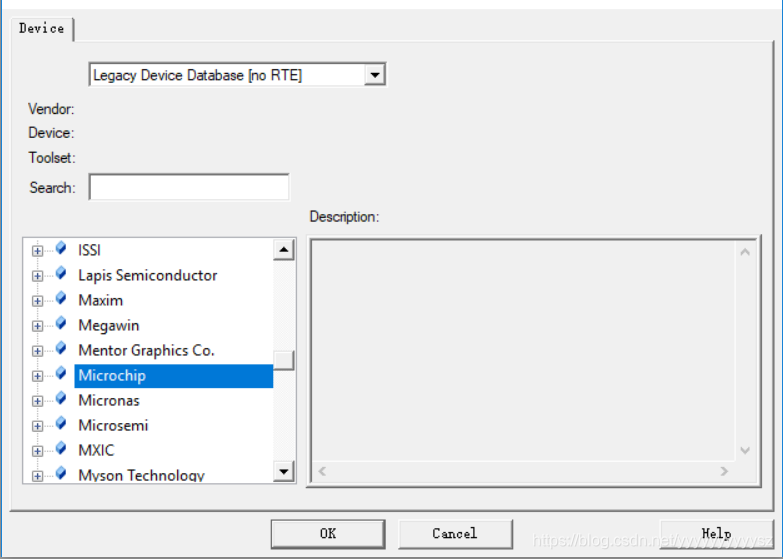Click inside the Description text area
The image size is (783, 559).
coord(524,351)
